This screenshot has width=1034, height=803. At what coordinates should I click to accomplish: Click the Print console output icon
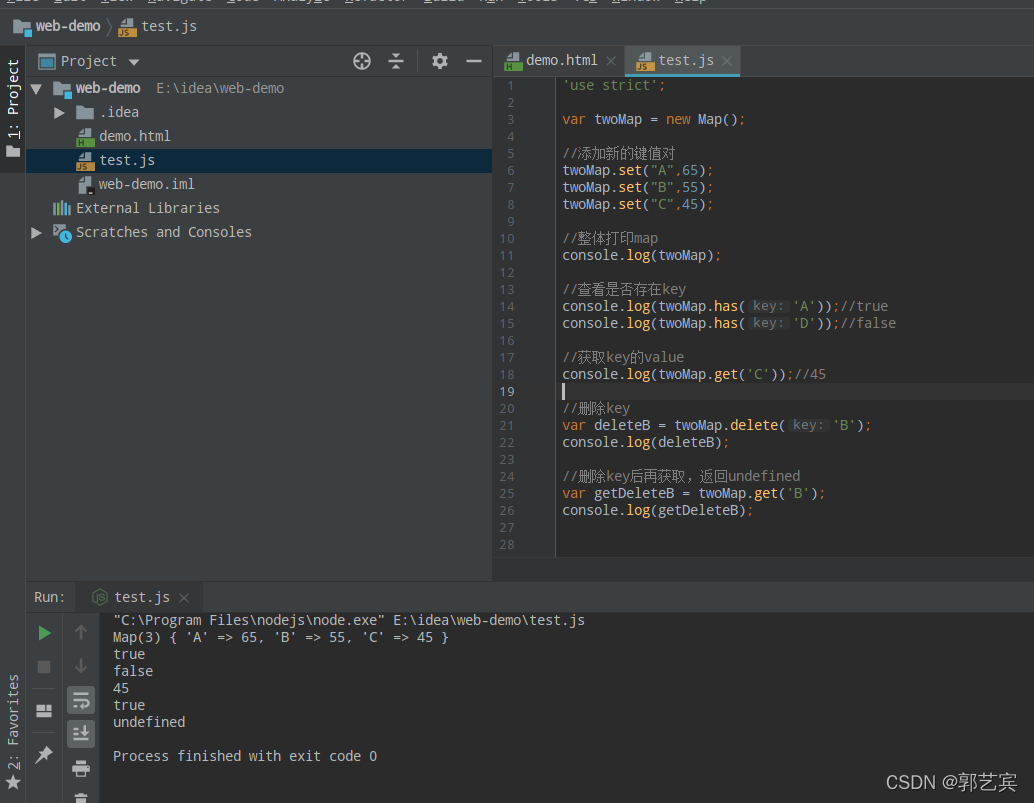(80, 768)
